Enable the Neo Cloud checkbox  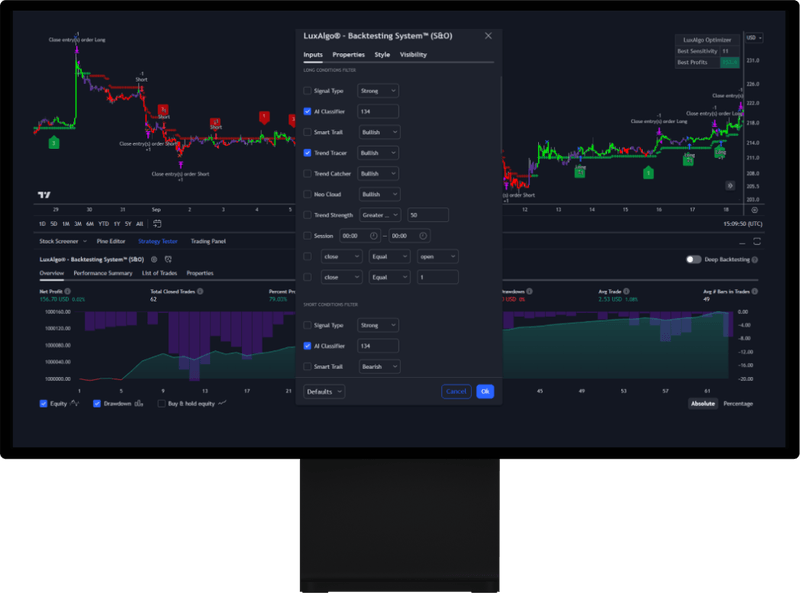click(x=307, y=194)
